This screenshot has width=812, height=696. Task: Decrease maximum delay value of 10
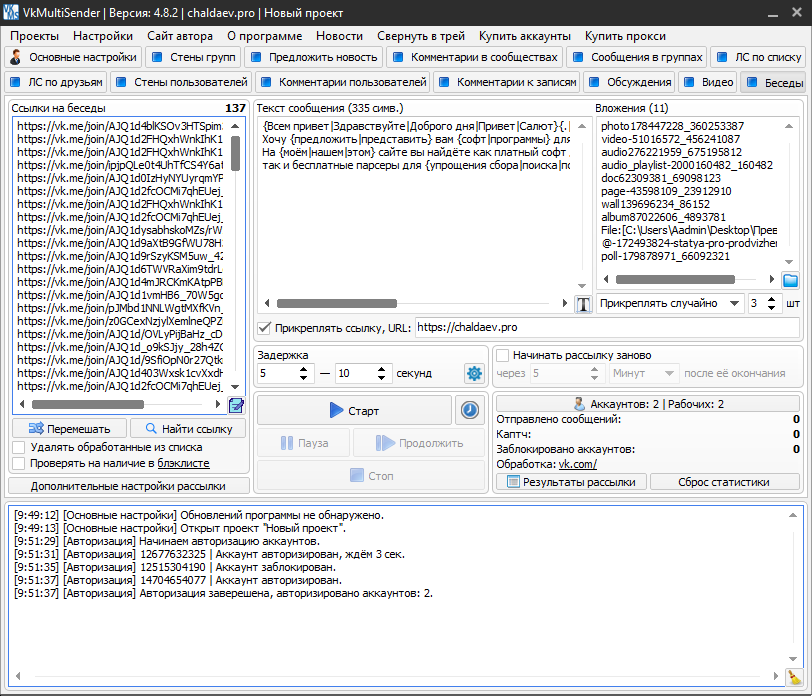(381, 378)
